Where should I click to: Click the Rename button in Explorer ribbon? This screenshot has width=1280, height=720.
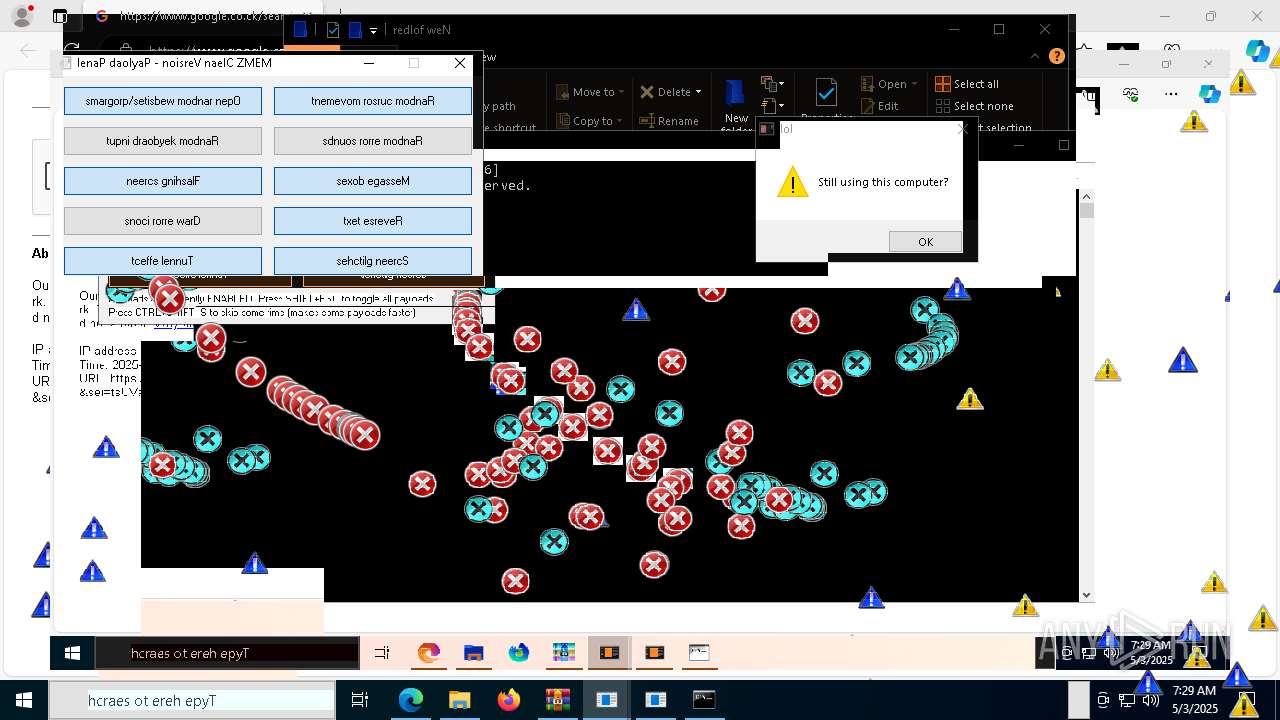point(669,121)
